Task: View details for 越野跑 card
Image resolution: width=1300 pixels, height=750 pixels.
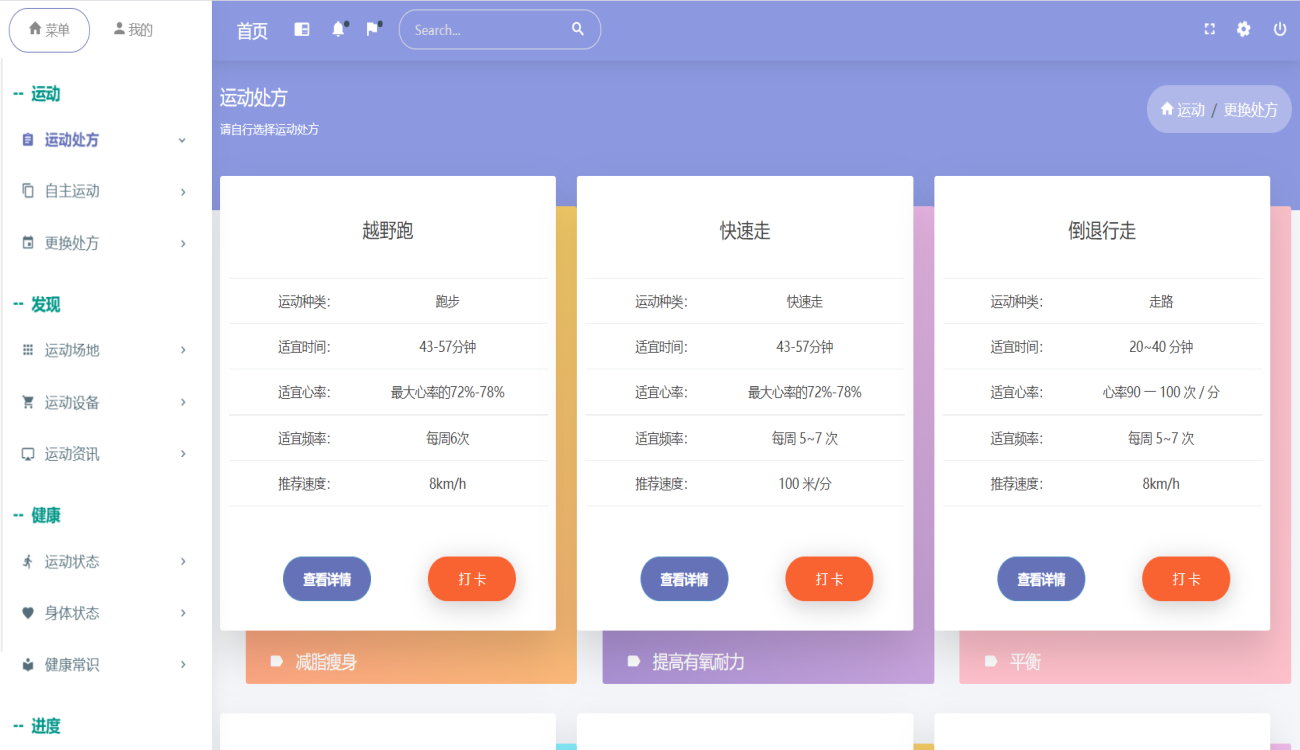Action: coord(327,579)
